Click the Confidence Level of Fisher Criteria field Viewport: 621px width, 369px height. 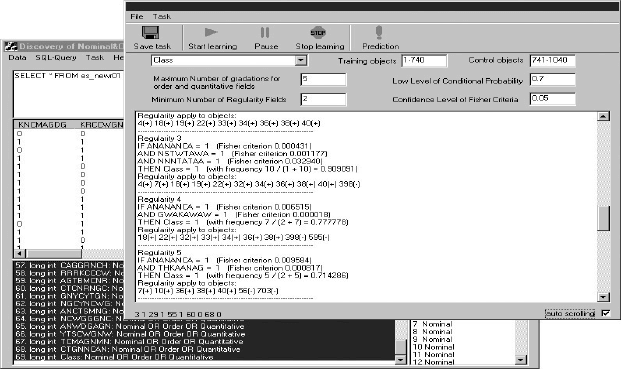(x=552, y=99)
